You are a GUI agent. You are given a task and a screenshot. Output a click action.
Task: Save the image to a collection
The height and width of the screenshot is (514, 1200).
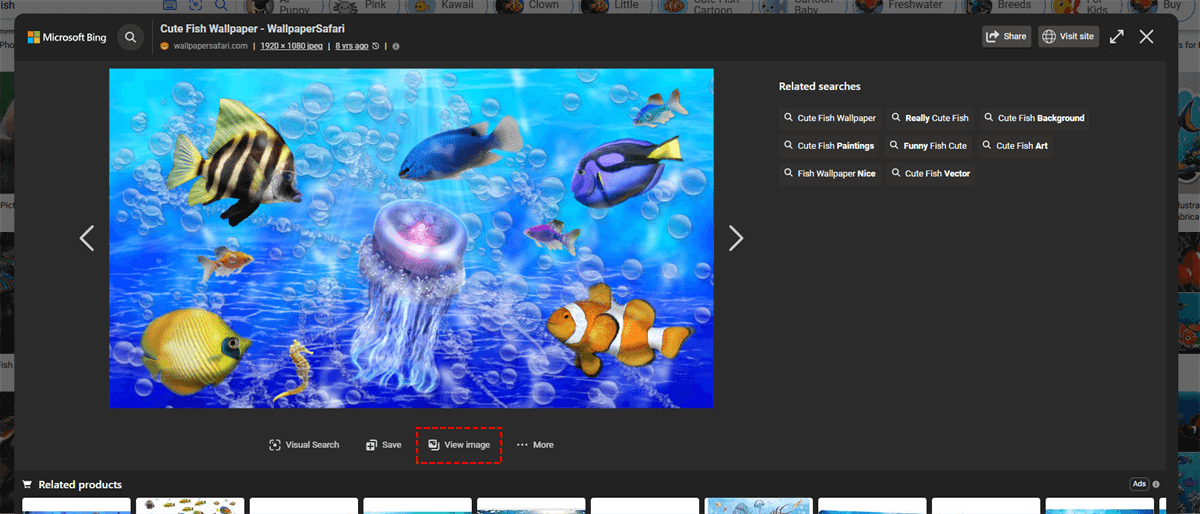click(383, 445)
